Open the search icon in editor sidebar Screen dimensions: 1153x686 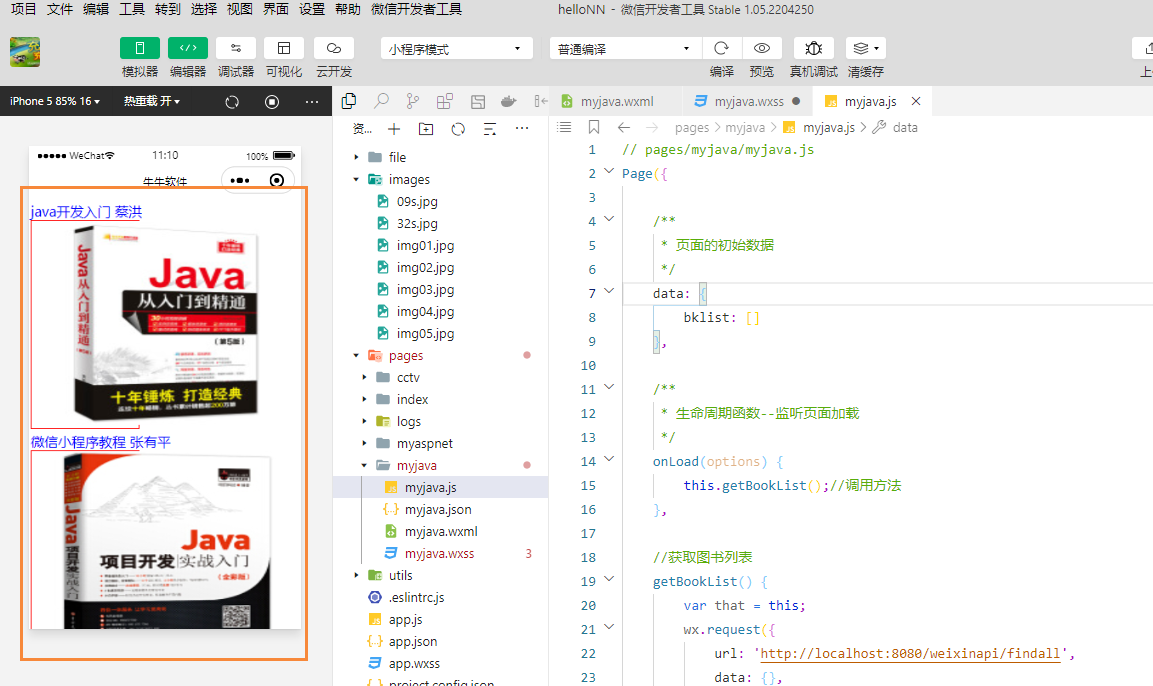click(381, 101)
